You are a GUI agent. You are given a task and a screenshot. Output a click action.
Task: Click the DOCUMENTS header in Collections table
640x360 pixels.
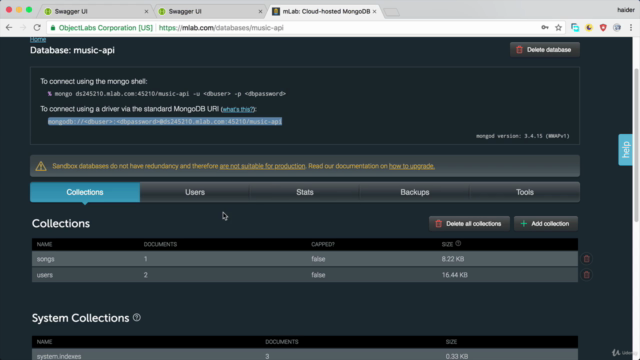coord(160,244)
